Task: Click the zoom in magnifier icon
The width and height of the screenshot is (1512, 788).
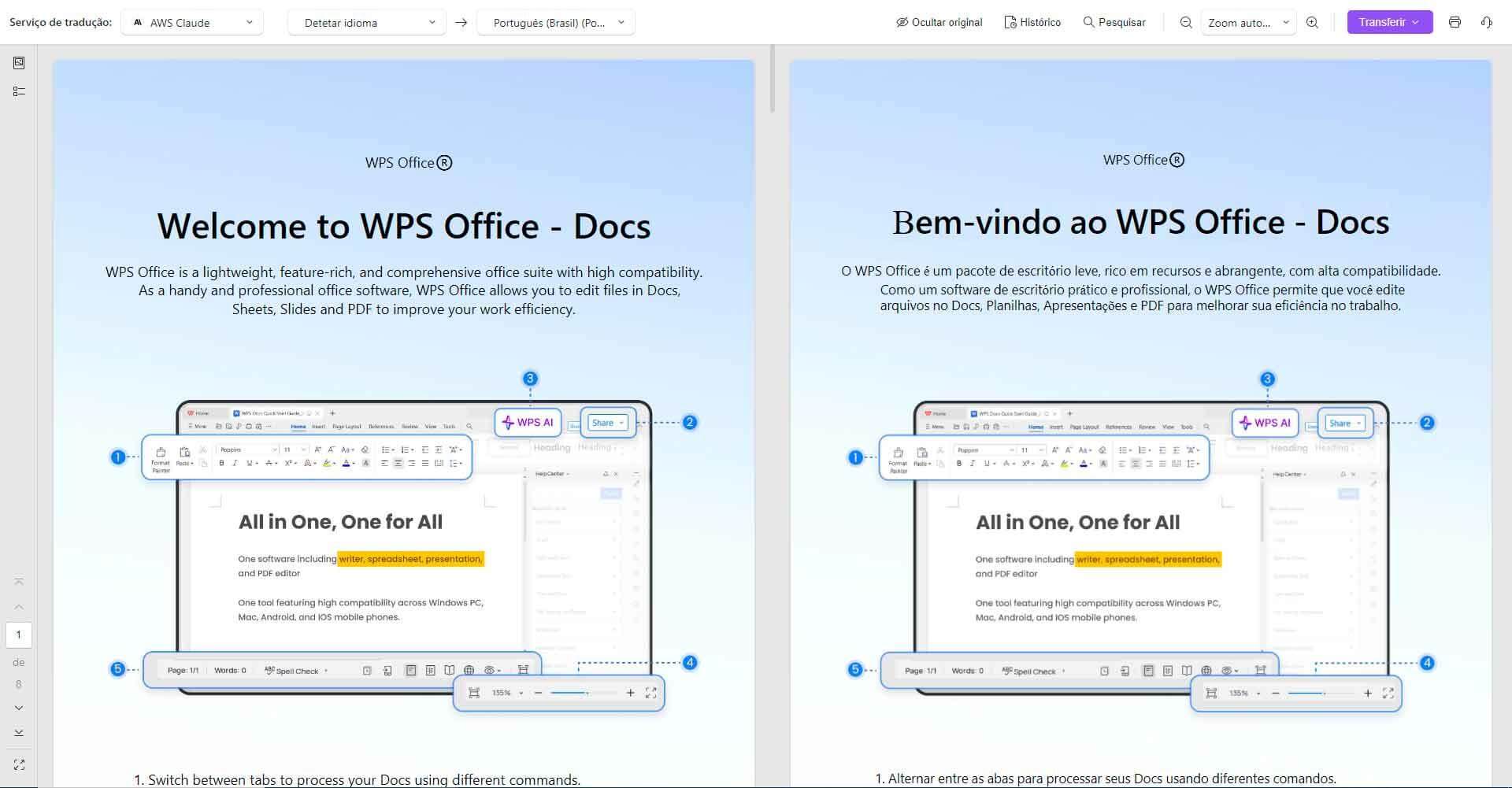Action: [x=1312, y=22]
